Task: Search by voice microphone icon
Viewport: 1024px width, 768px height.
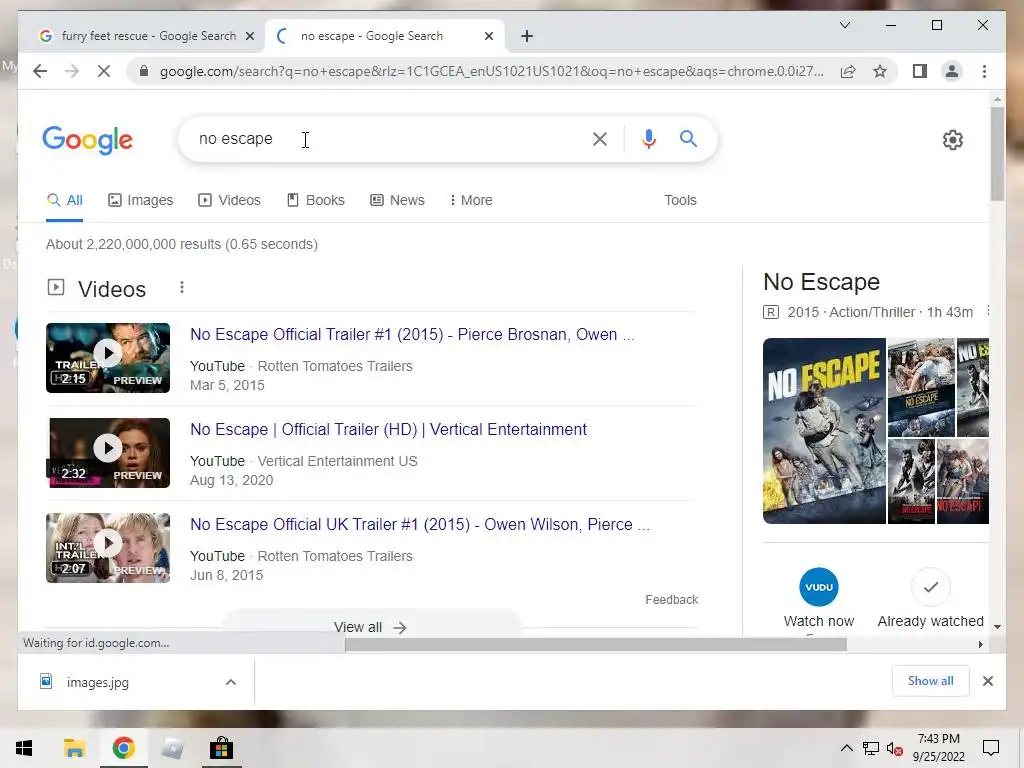Action: point(648,138)
